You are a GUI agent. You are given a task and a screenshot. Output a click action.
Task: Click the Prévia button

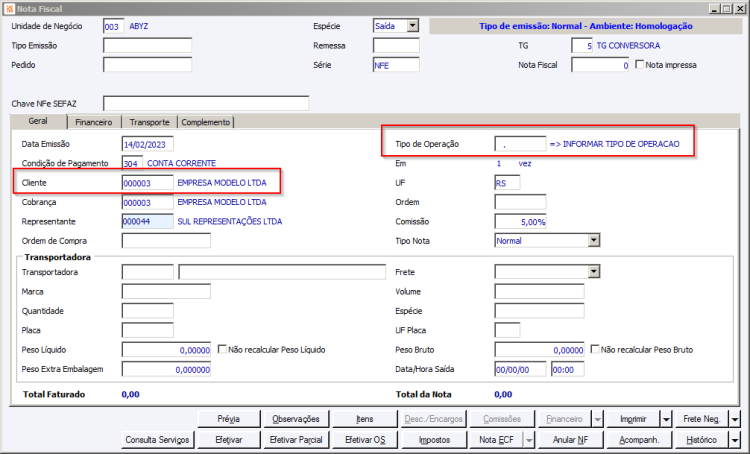(229, 419)
